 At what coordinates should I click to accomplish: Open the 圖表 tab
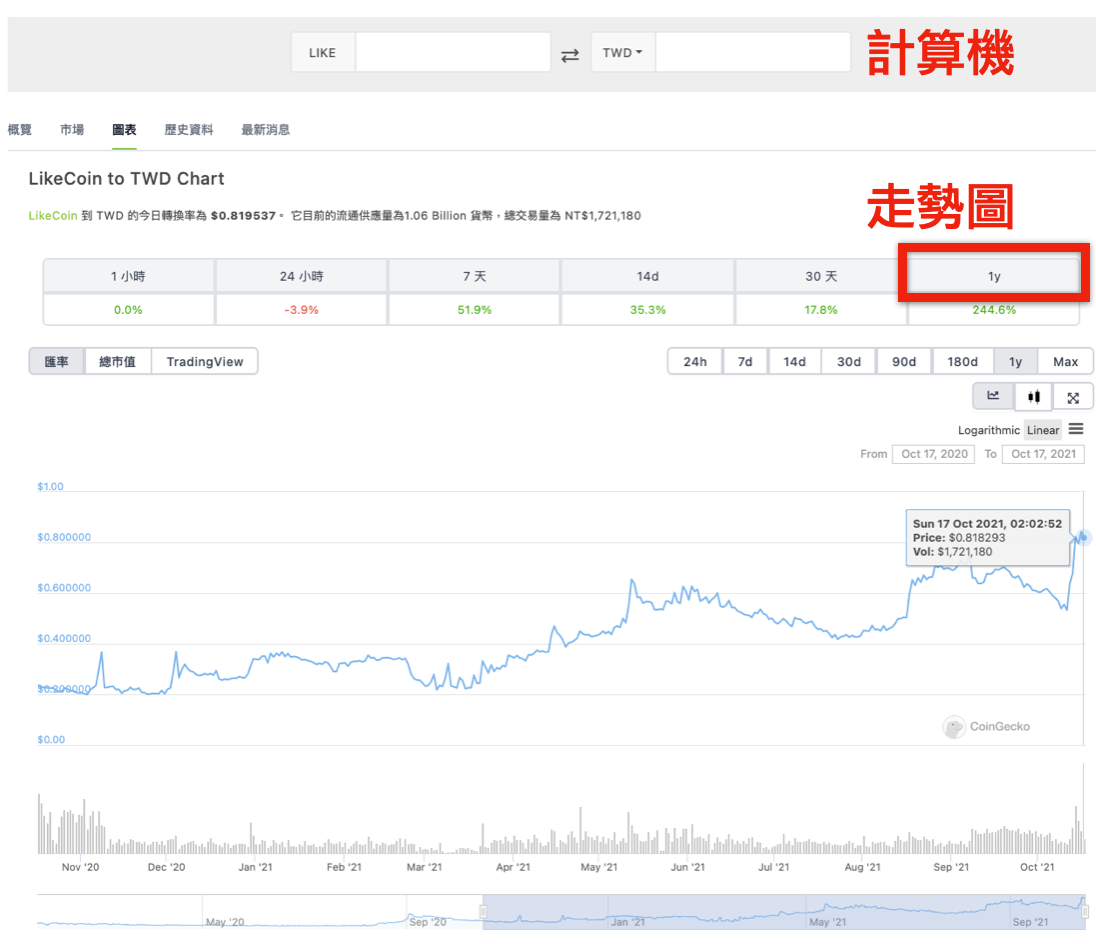[124, 129]
